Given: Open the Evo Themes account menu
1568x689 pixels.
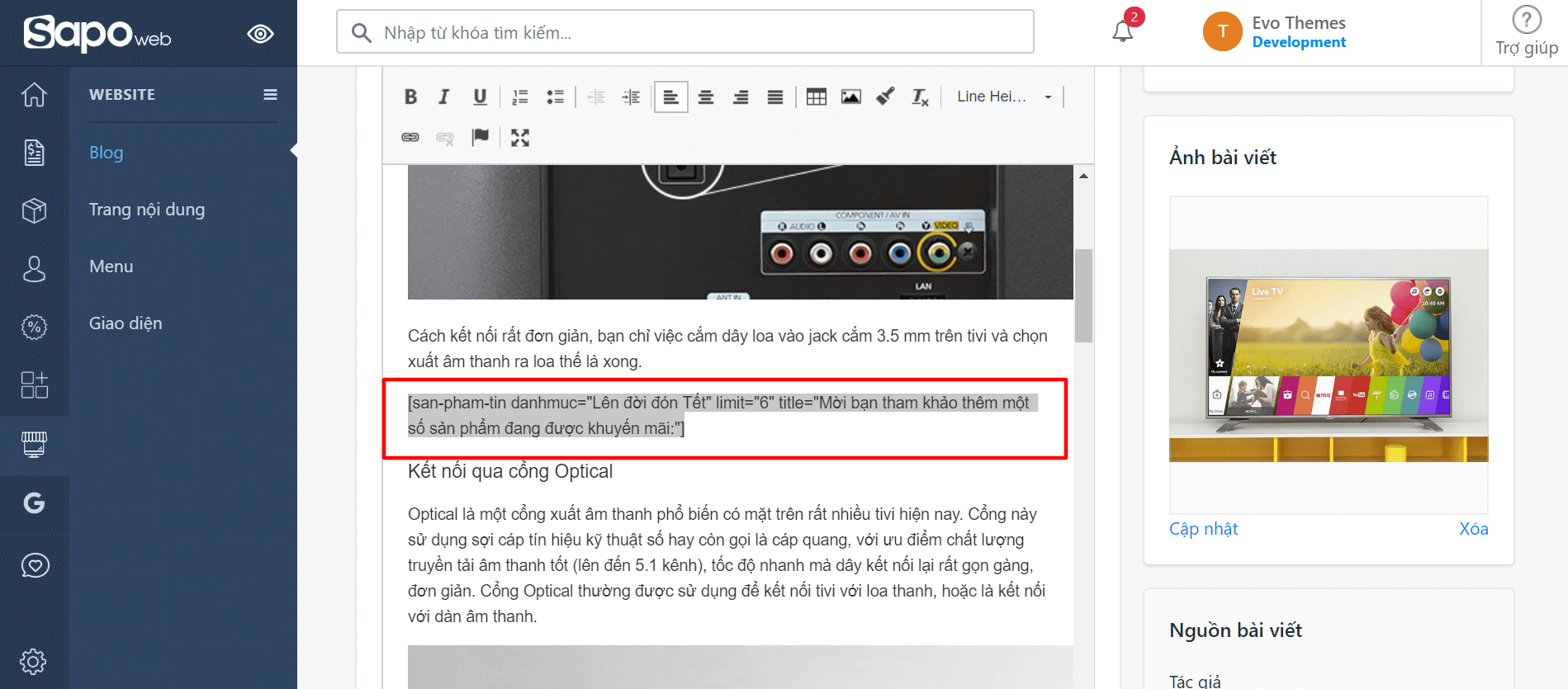Looking at the screenshot, I should [x=1276, y=32].
